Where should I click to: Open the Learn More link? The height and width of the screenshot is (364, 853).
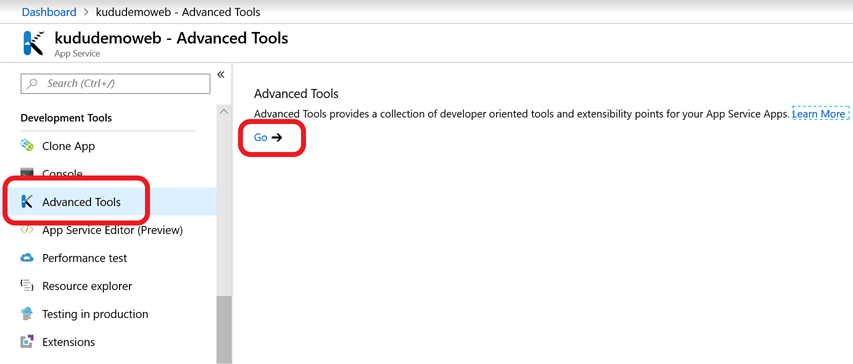(818, 114)
